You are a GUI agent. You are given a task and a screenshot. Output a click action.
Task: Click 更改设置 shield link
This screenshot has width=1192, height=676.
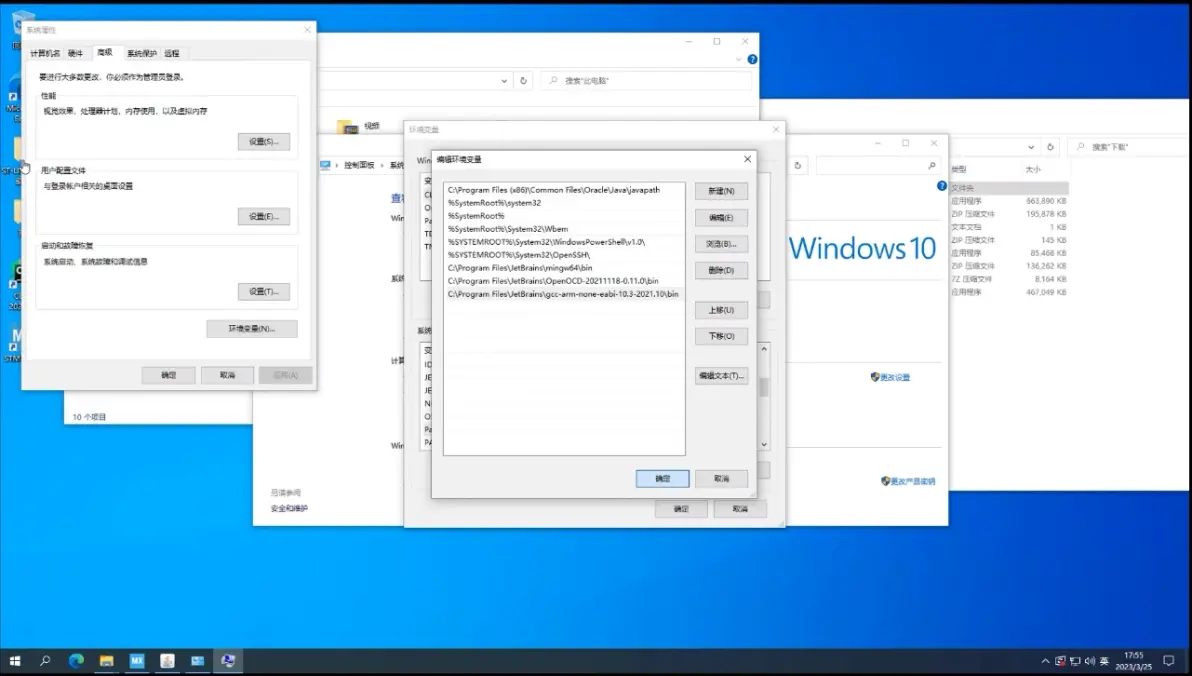pyautogui.click(x=890, y=377)
